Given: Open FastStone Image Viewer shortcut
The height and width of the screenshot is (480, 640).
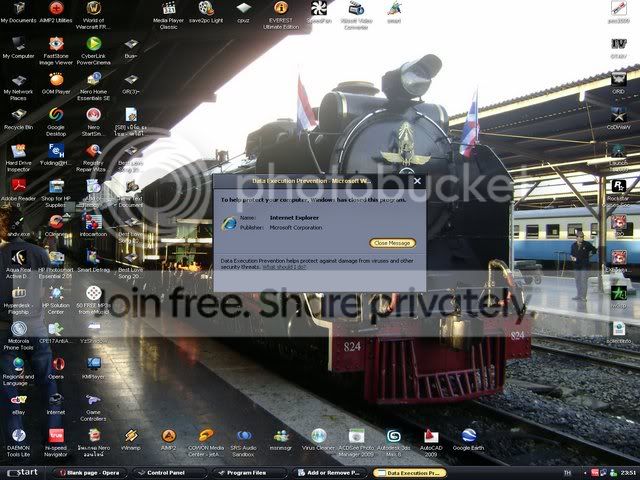Looking at the screenshot, I should (x=56, y=45).
